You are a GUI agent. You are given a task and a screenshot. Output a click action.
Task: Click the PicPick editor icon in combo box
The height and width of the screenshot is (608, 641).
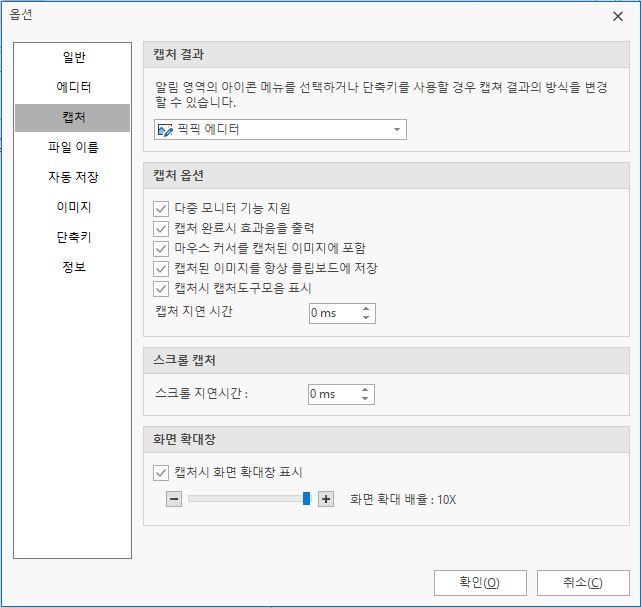coord(165,130)
